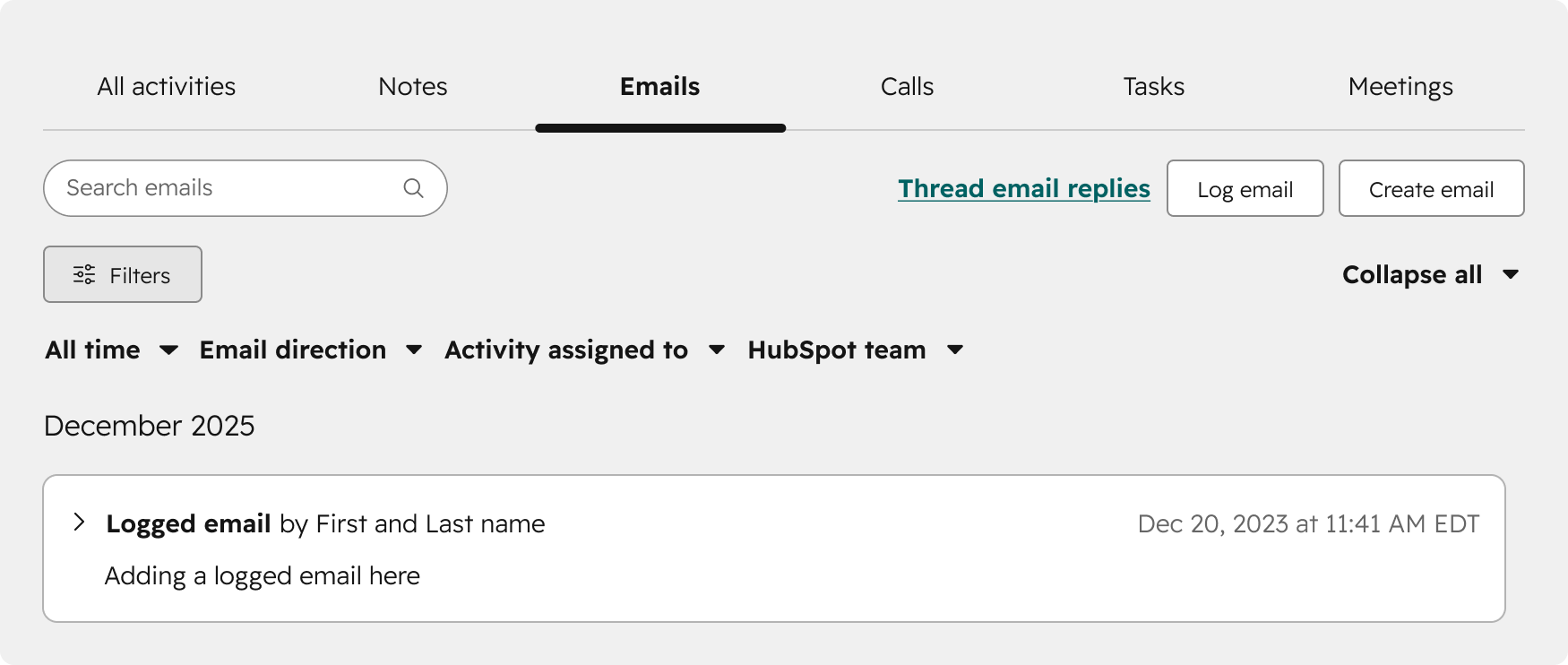This screenshot has height=665, width=1568.
Task: Open the Email direction dropdown
Action: tap(310, 350)
